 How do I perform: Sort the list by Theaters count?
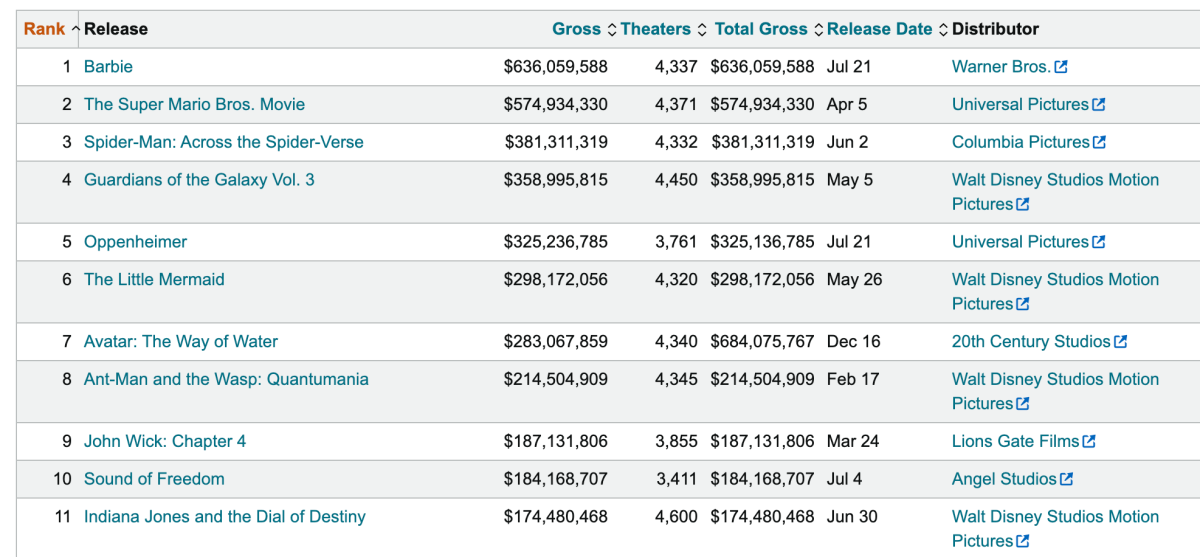655,29
